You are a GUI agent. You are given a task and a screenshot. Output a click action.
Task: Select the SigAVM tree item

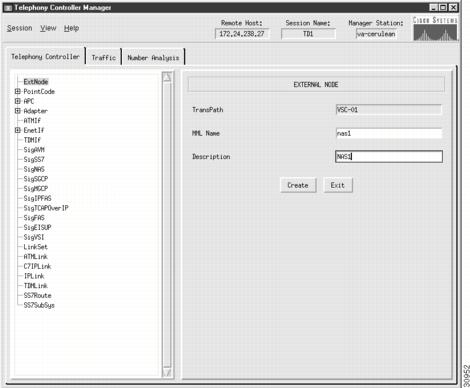(x=34, y=150)
